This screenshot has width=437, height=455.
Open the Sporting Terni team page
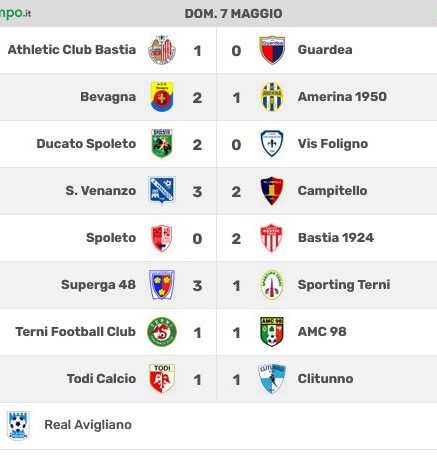coord(344,285)
